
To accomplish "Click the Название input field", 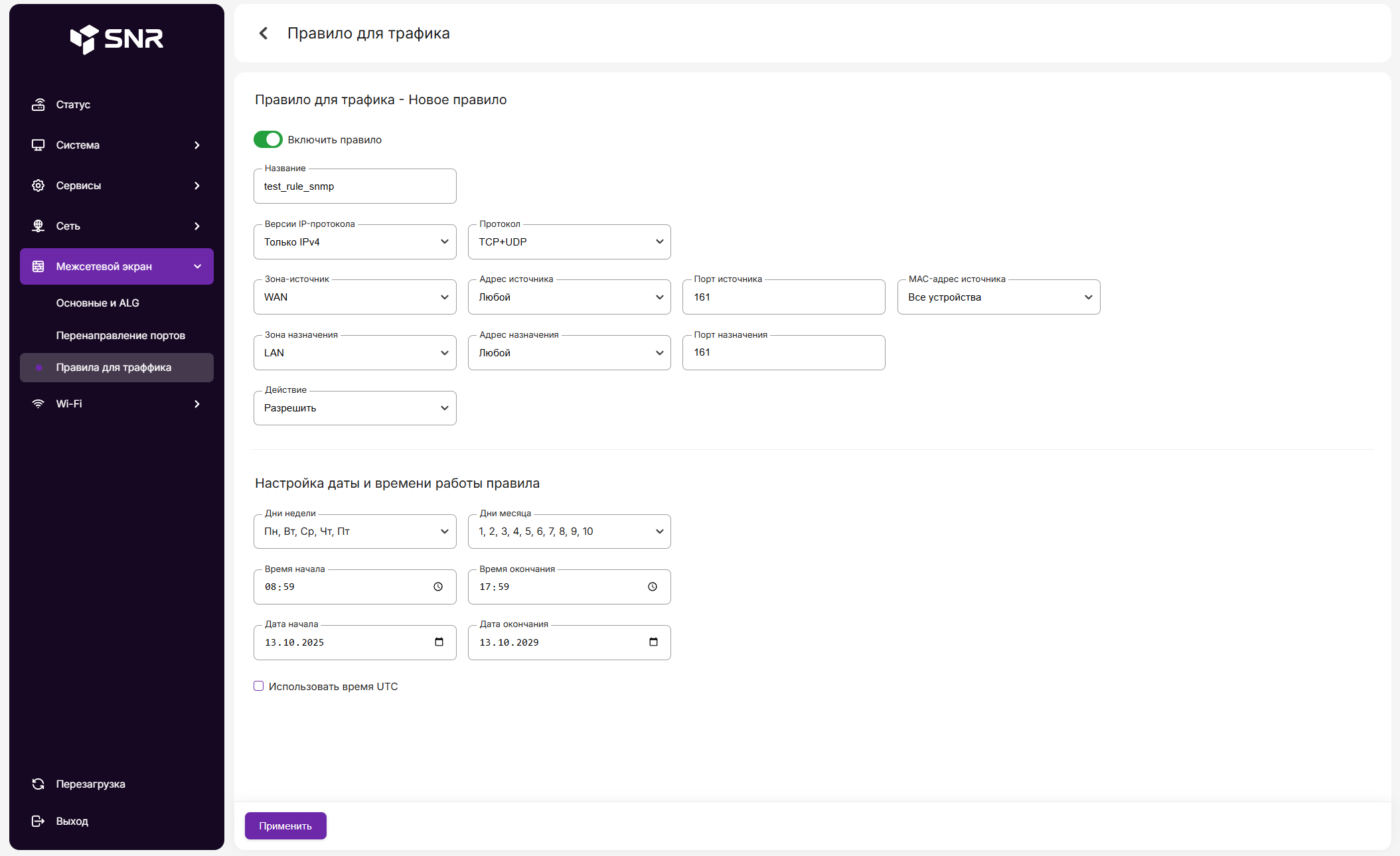I will pos(354,186).
